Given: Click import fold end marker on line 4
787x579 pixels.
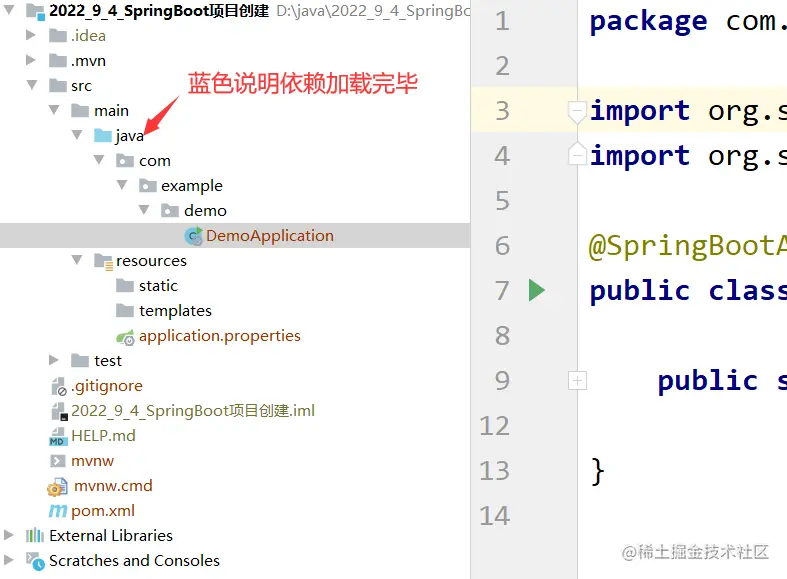Looking at the screenshot, I should [577, 154].
